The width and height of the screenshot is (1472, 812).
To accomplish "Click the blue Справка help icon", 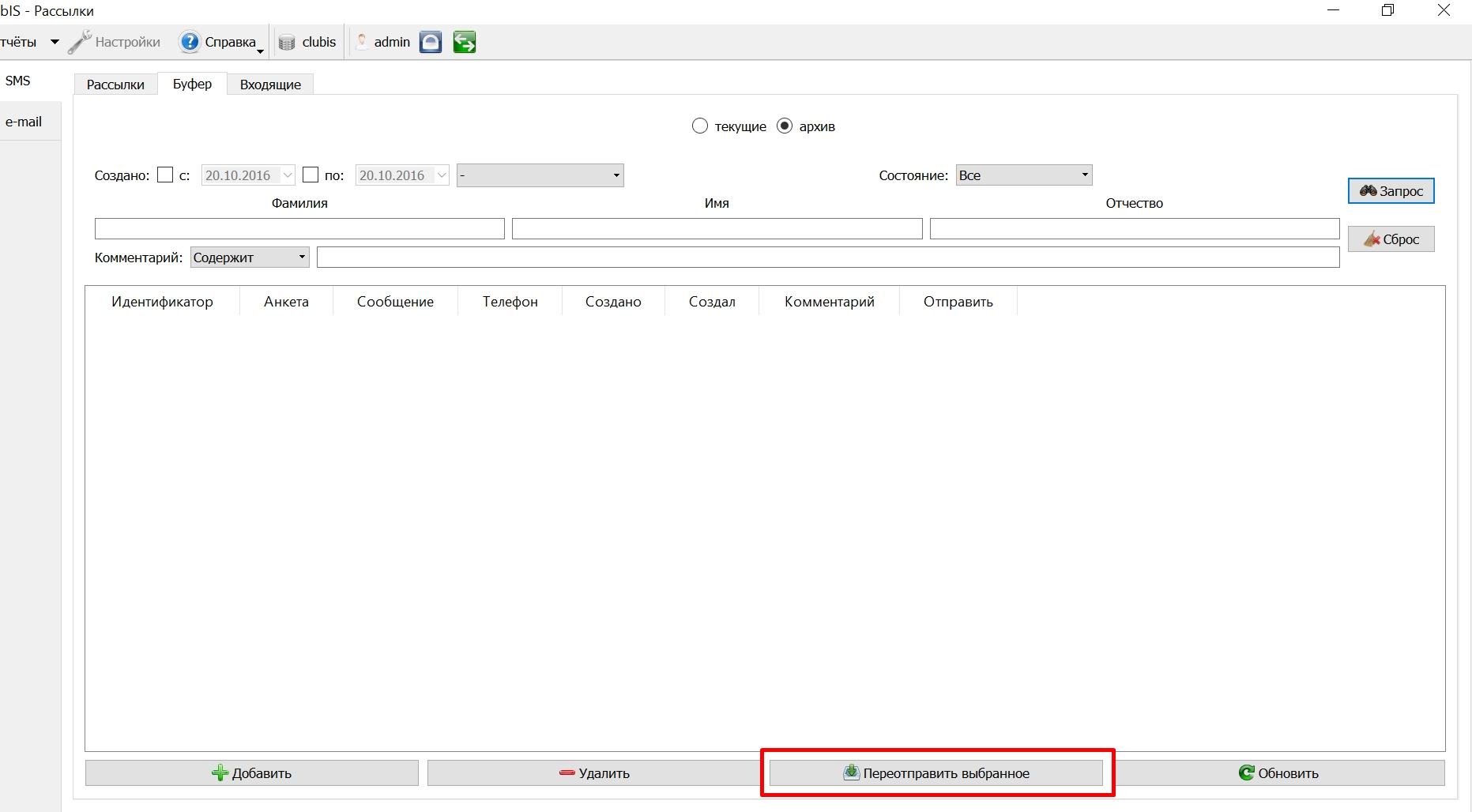I will (x=190, y=42).
